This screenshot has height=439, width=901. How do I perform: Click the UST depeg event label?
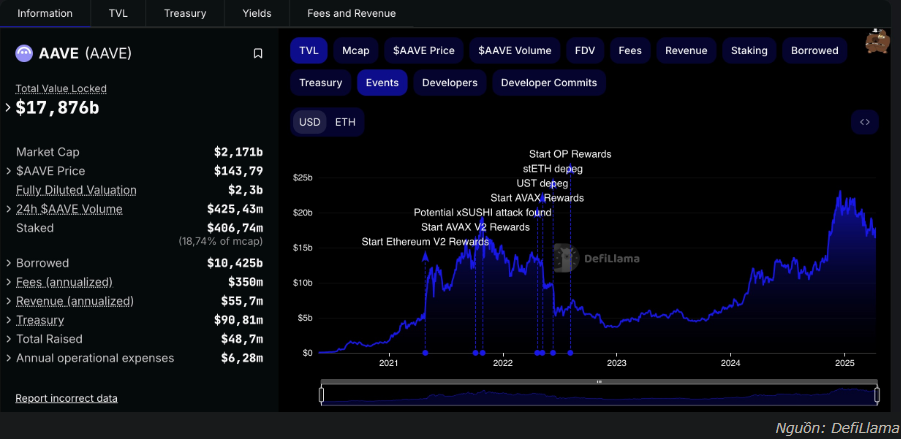[542, 183]
